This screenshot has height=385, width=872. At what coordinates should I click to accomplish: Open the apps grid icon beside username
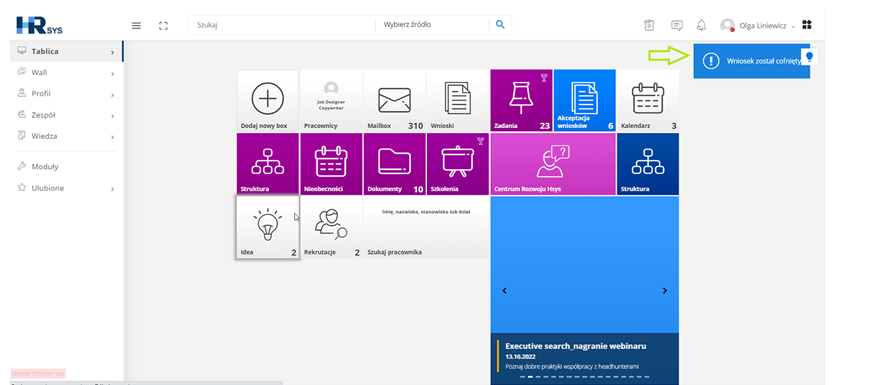pos(807,25)
